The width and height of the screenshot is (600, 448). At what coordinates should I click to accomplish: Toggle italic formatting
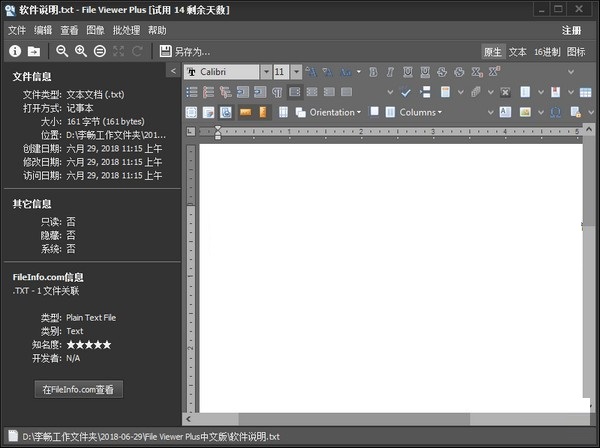(390, 72)
